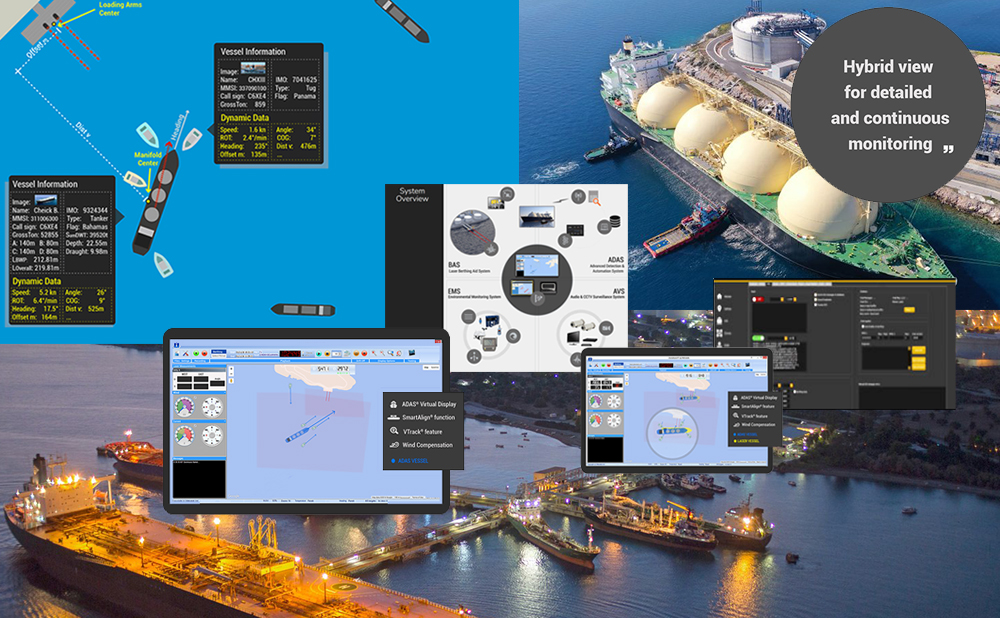Select Wind Compensation in large tablet overlay
The height and width of the screenshot is (618, 1000).
(427, 445)
